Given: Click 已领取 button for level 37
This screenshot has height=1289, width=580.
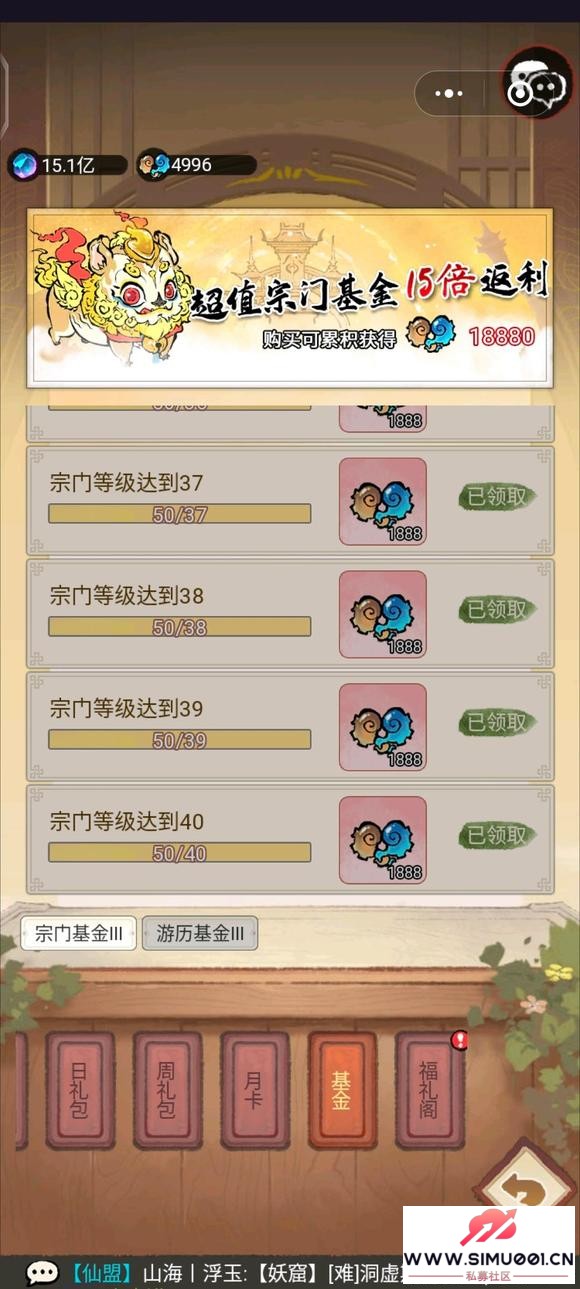Looking at the screenshot, I should (x=497, y=497).
